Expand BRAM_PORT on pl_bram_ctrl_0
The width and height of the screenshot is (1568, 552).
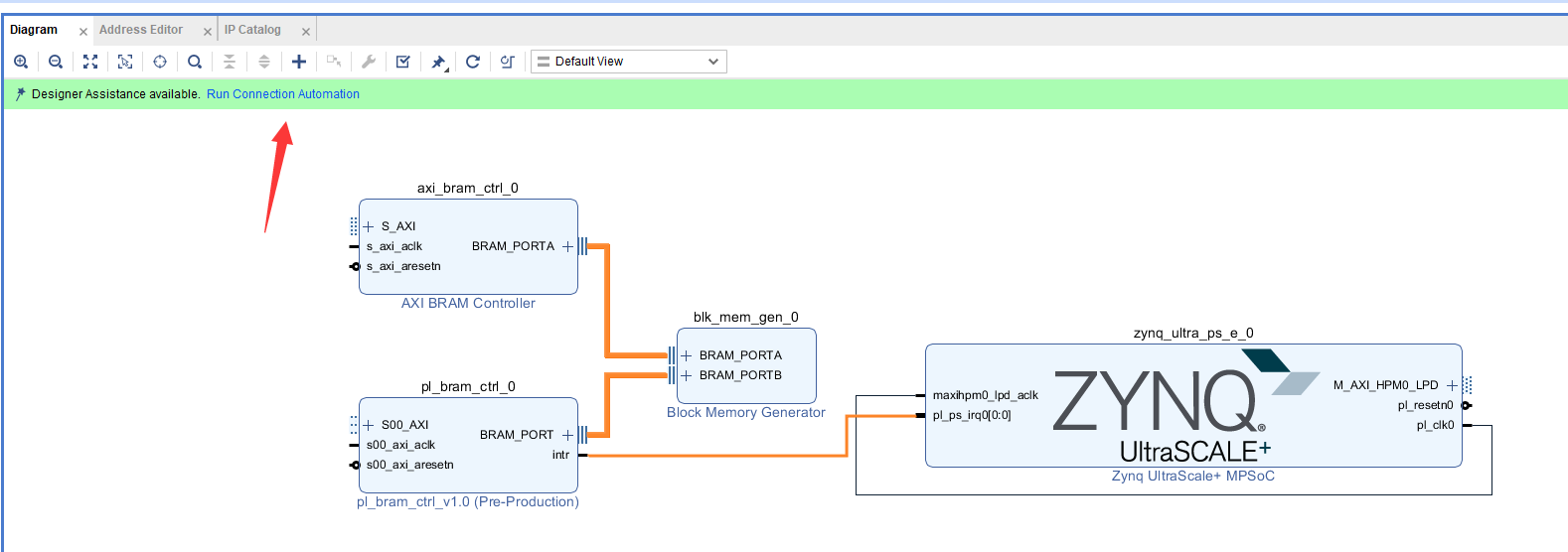pyautogui.click(x=567, y=435)
